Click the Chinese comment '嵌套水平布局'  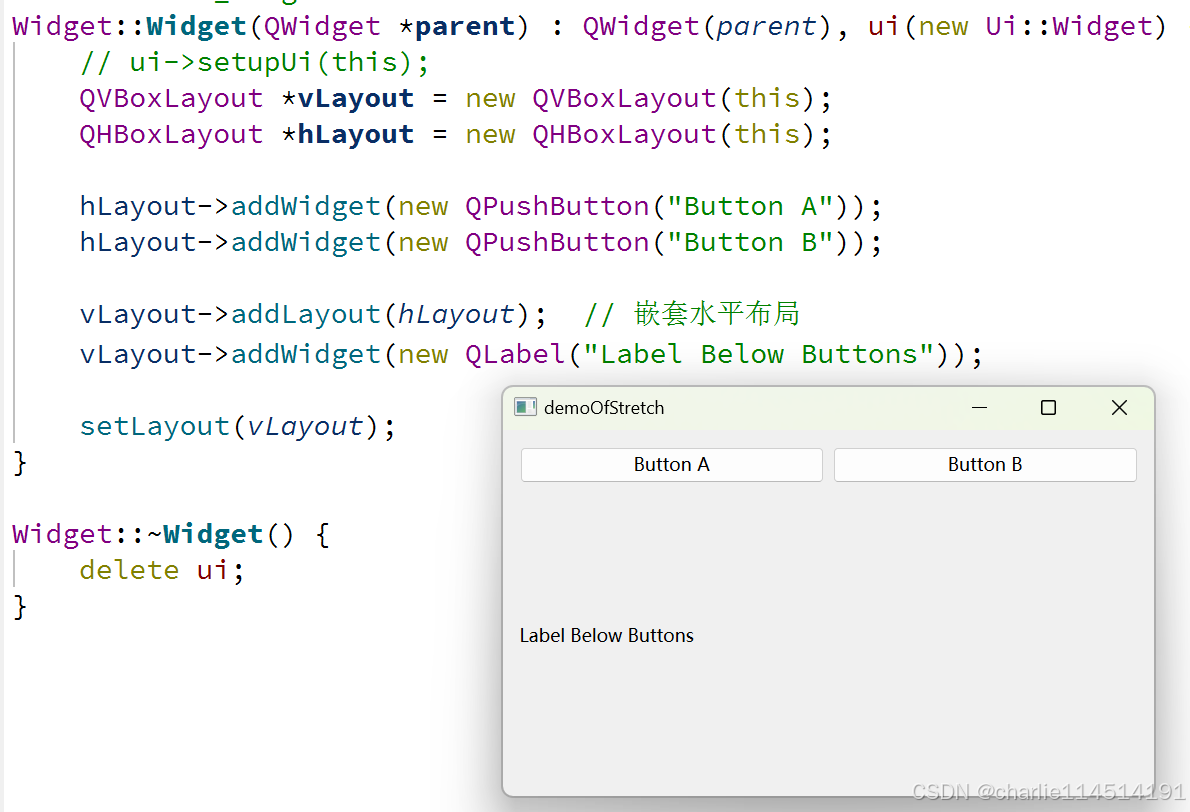(x=716, y=313)
